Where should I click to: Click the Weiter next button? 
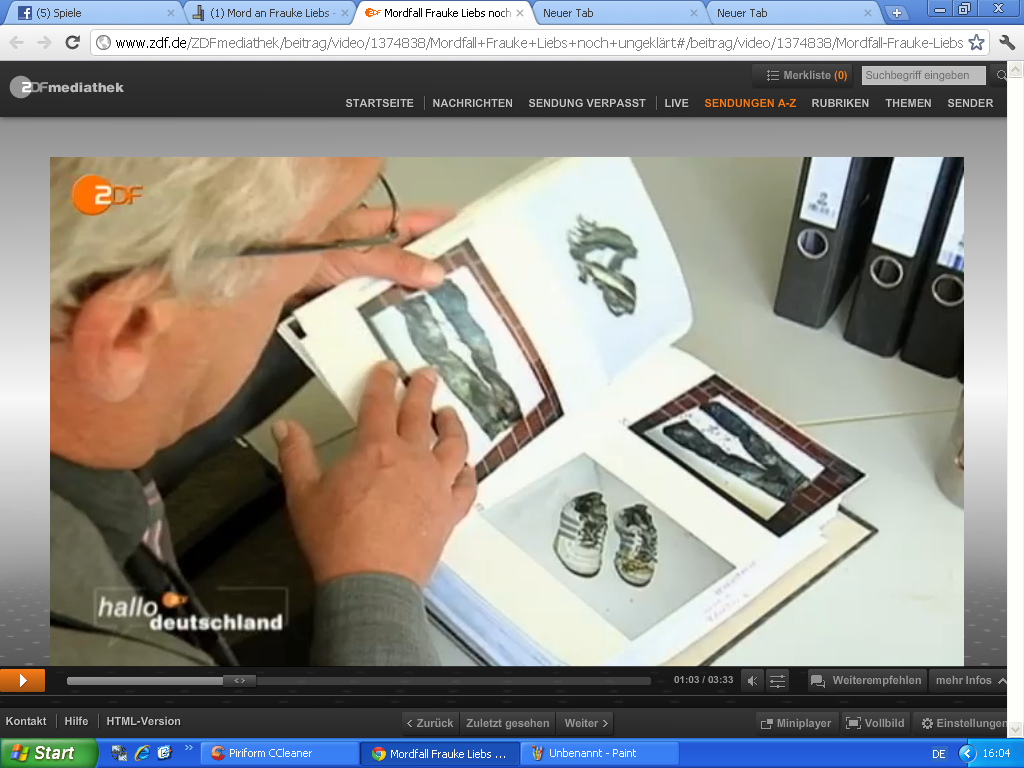(586, 723)
